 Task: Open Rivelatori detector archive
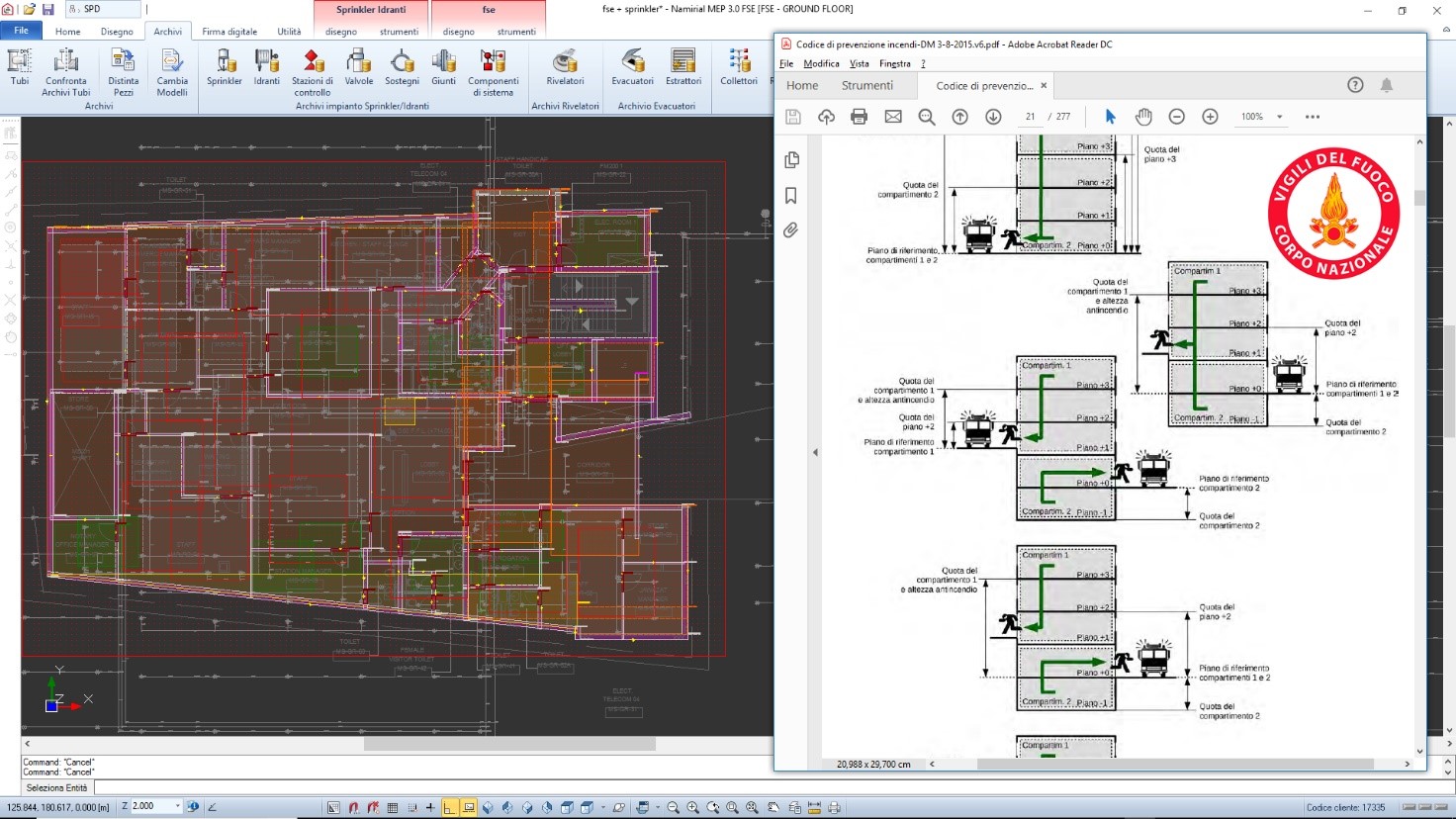[x=565, y=67]
